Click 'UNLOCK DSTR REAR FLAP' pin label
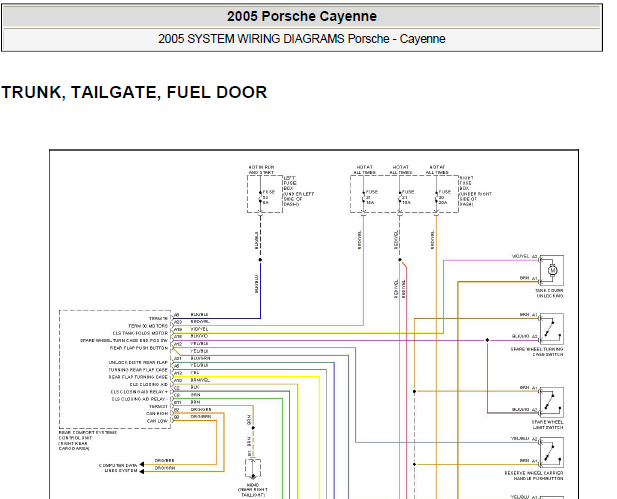Screen dimensions: 617x499 click(138, 362)
